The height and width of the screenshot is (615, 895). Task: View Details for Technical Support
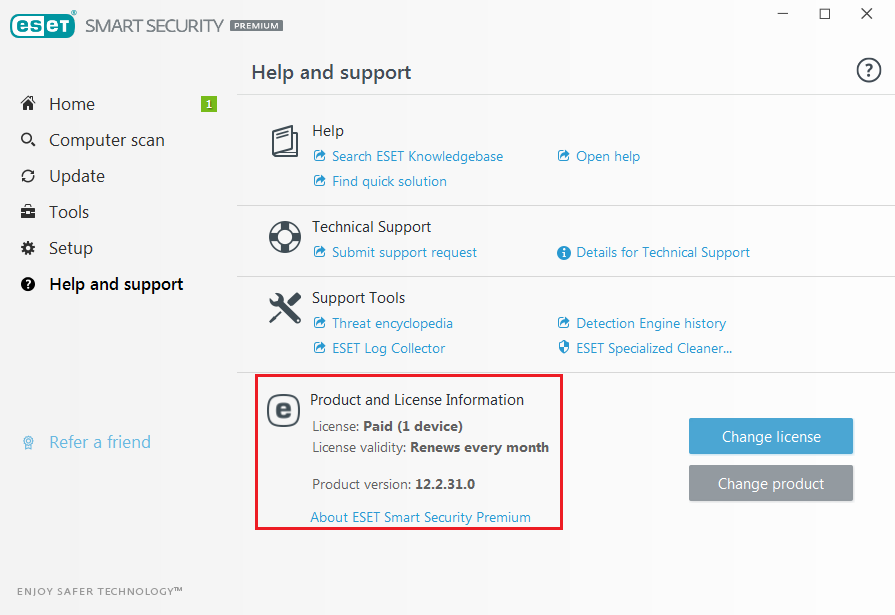[x=663, y=252]
